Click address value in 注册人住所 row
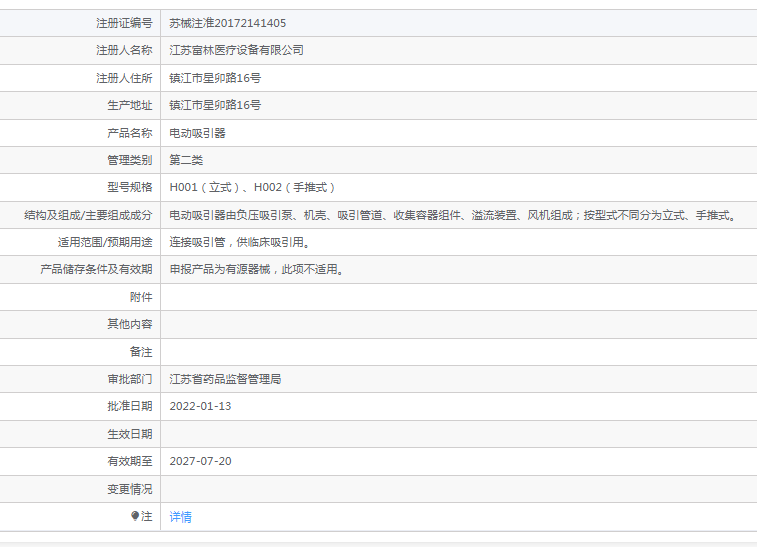The image size is (757, 547). coord(215,78)
